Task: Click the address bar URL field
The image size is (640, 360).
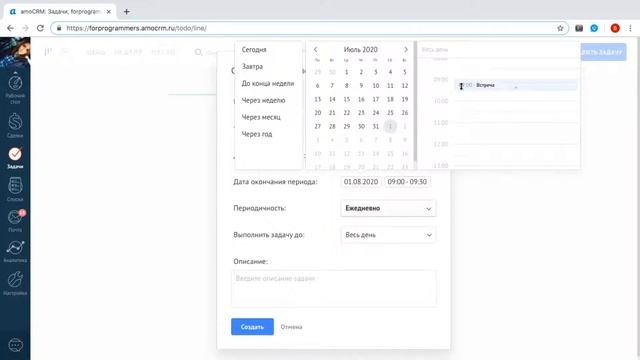Action: pyautogui.click(x=309, y=28)
